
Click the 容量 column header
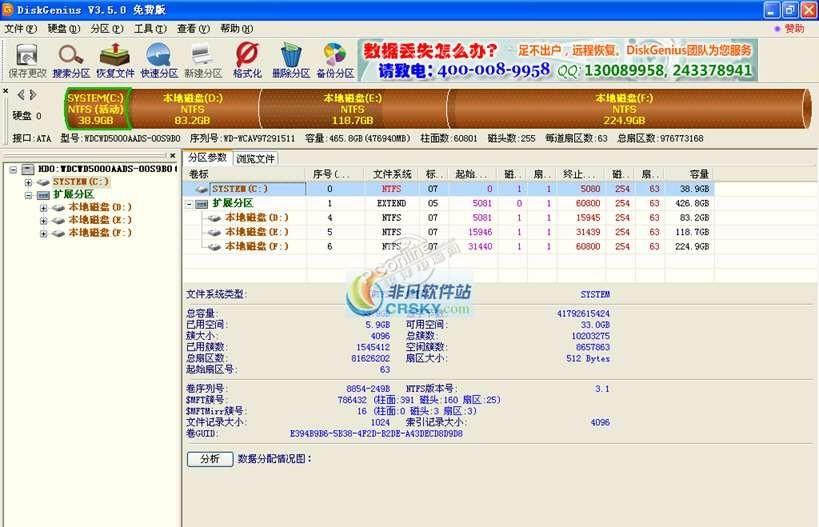pyautogui.click(x=689, y=174)
